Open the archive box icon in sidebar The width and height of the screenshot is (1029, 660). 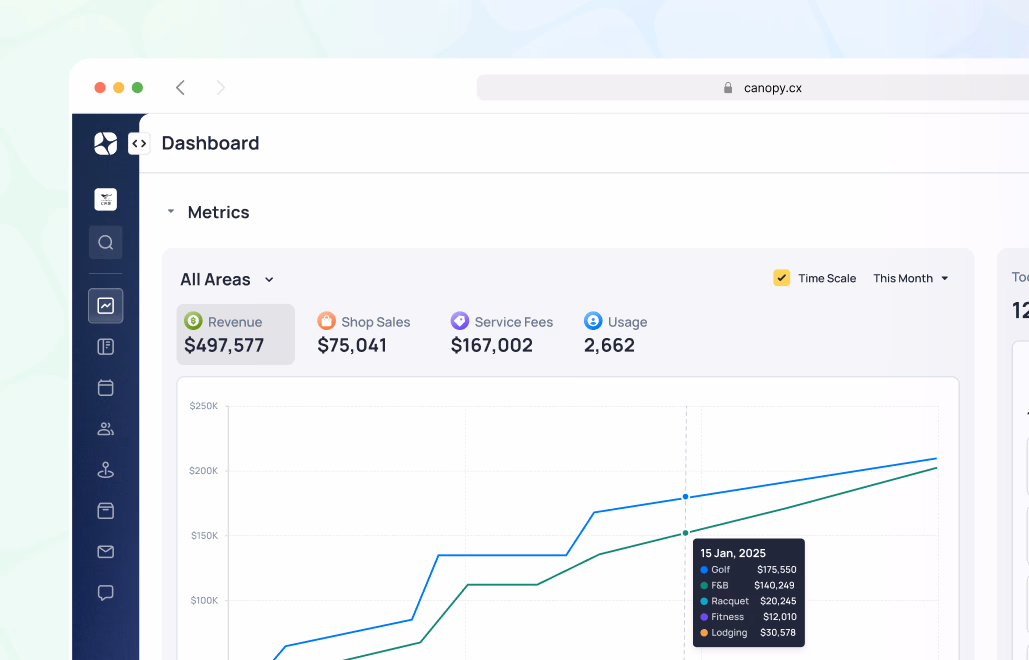click(x=106, y=510)
